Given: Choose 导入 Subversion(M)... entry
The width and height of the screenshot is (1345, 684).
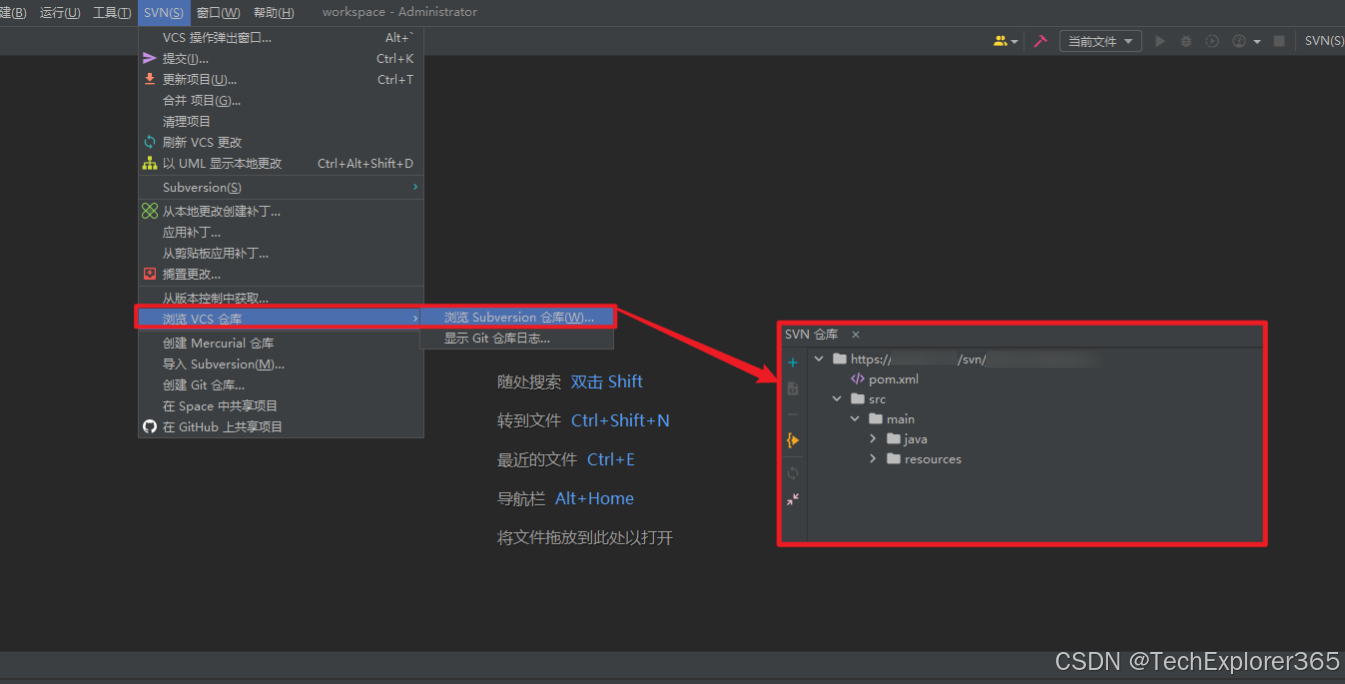Looking at the screenshot, I should click(280, 364).
